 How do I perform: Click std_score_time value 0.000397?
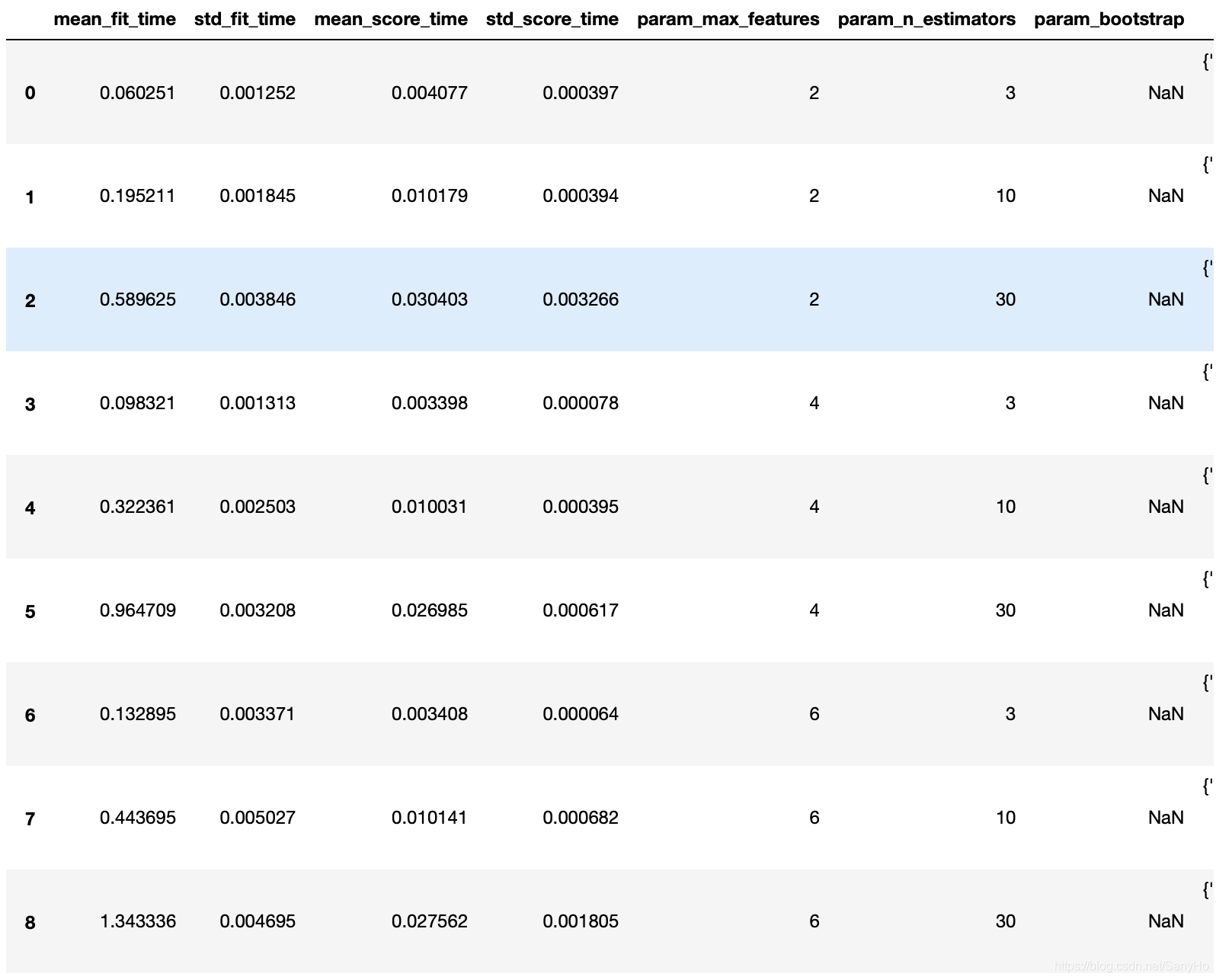tap(581, 93)
